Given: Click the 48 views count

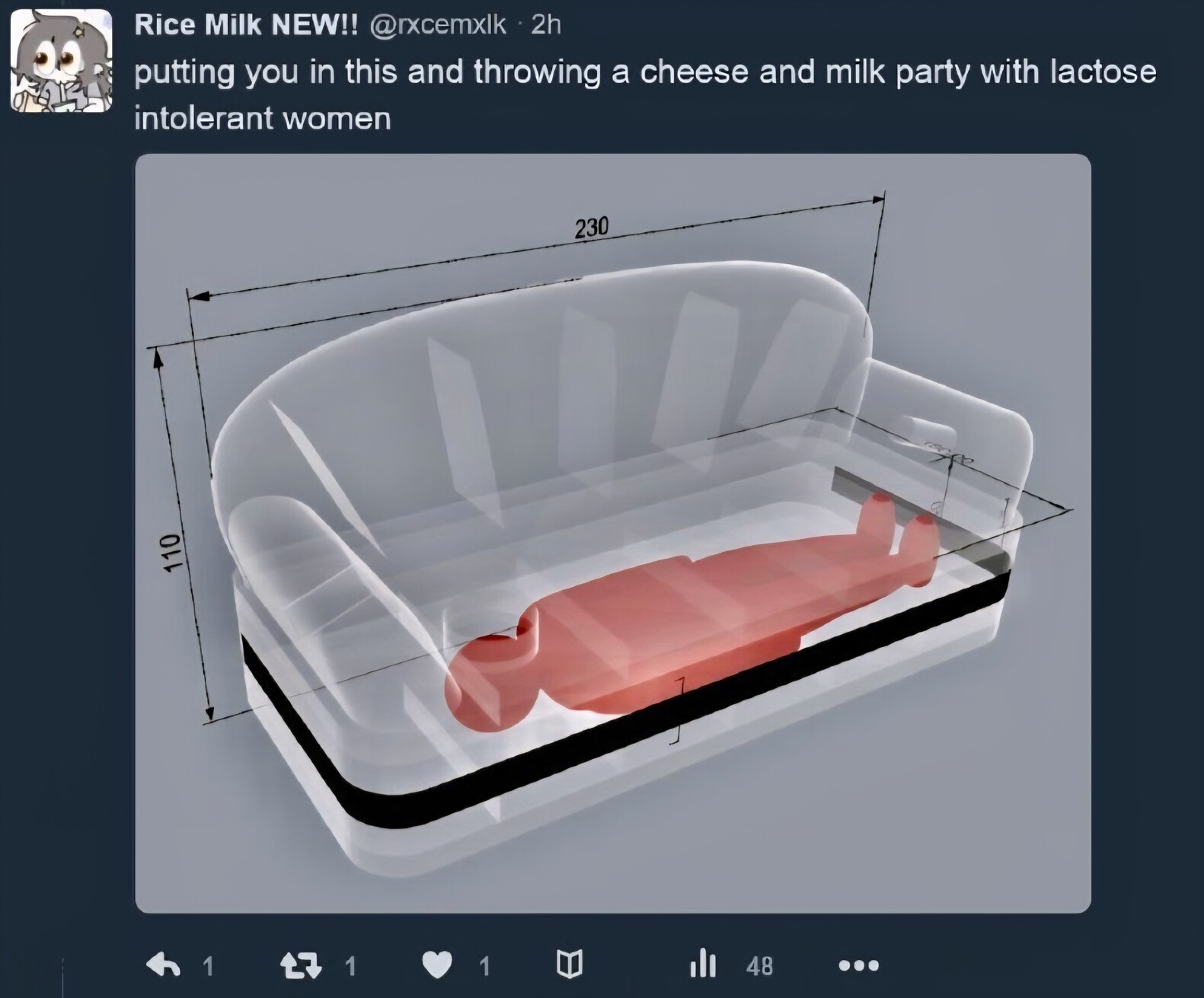Looking at the screenshot, I should tap(760, 966).
